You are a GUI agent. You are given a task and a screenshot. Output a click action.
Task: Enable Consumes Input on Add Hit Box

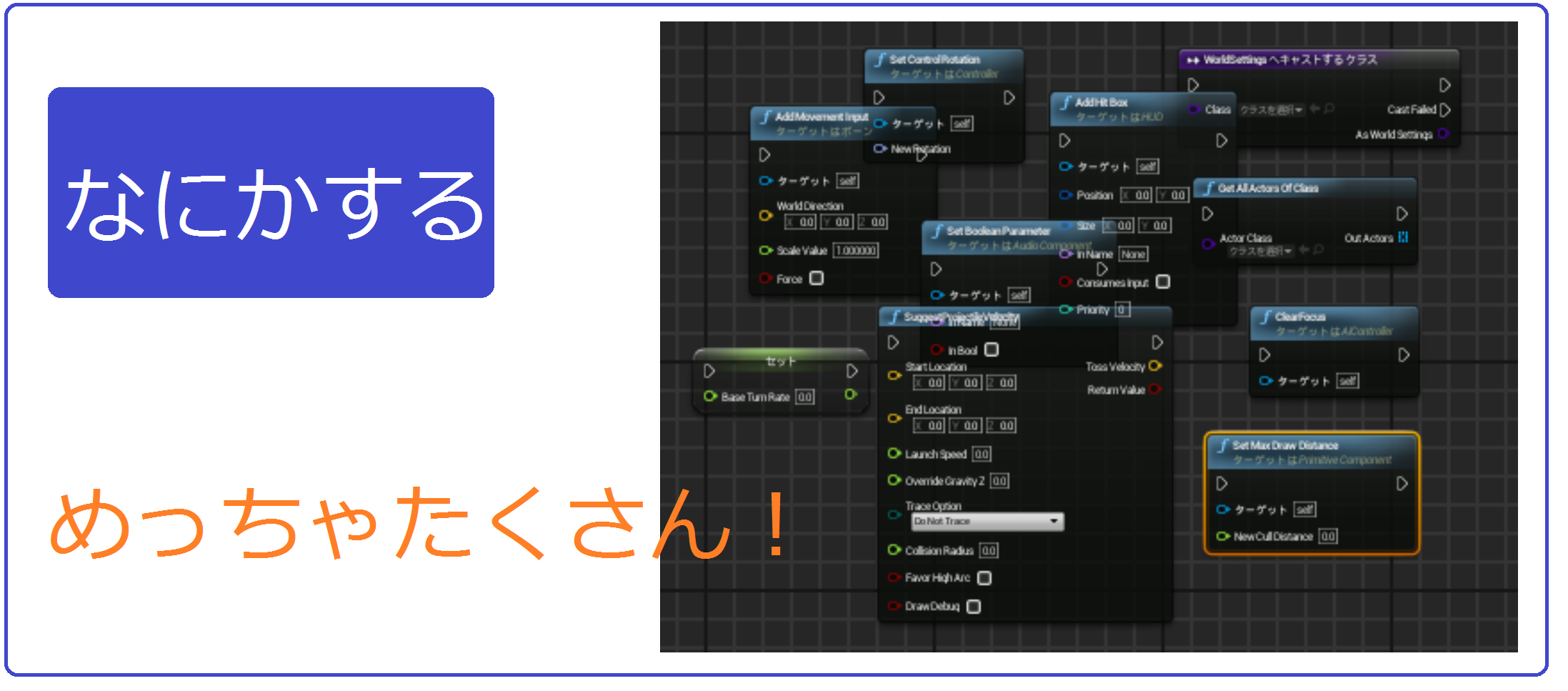[x=1164, y=282]
